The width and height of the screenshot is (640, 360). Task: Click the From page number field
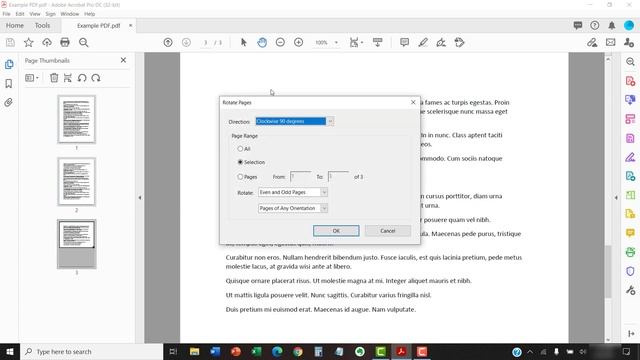[x=300, y=177]
